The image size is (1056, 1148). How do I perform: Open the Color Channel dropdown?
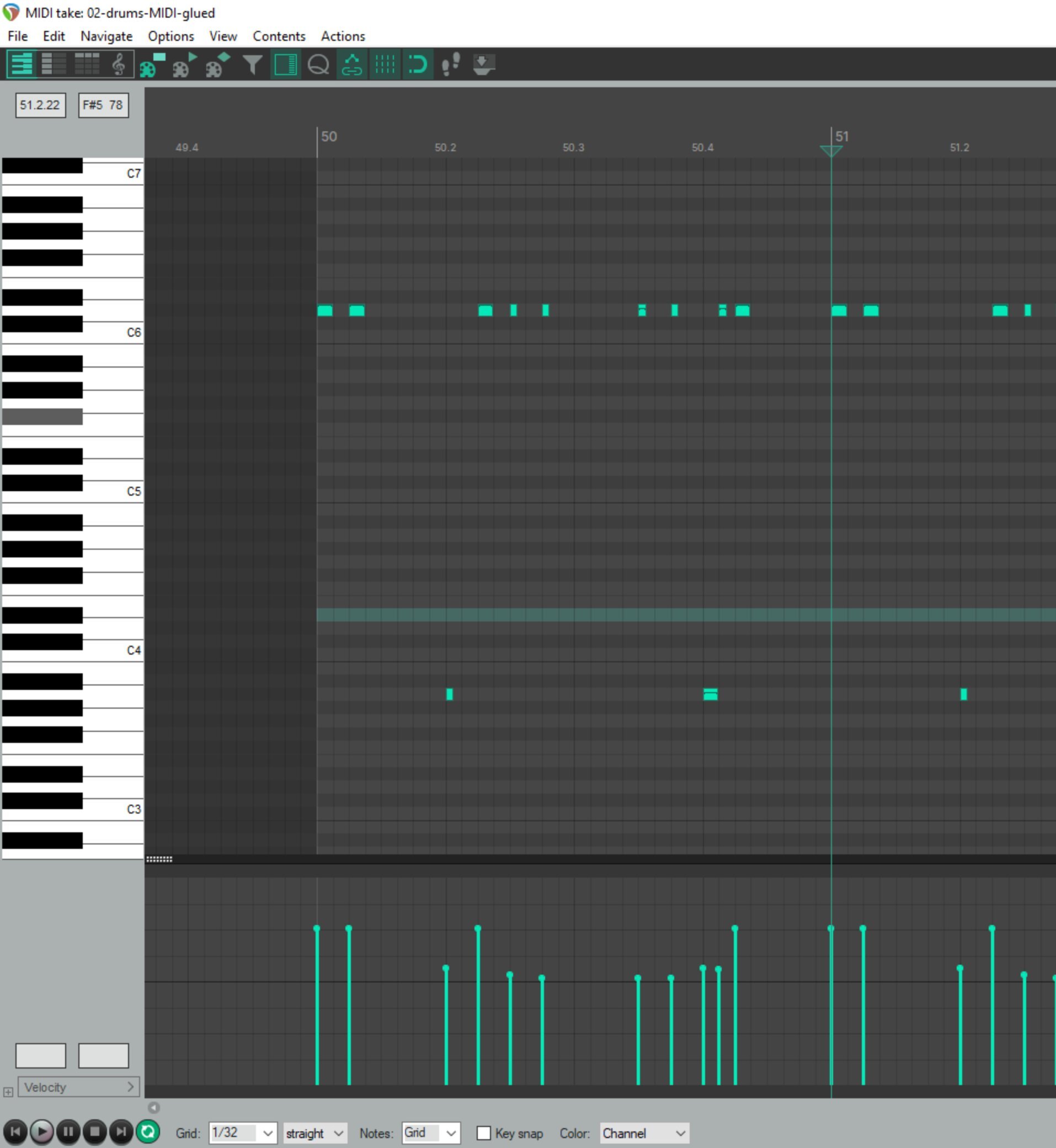pyautogui.click(x=644, y=1133)
